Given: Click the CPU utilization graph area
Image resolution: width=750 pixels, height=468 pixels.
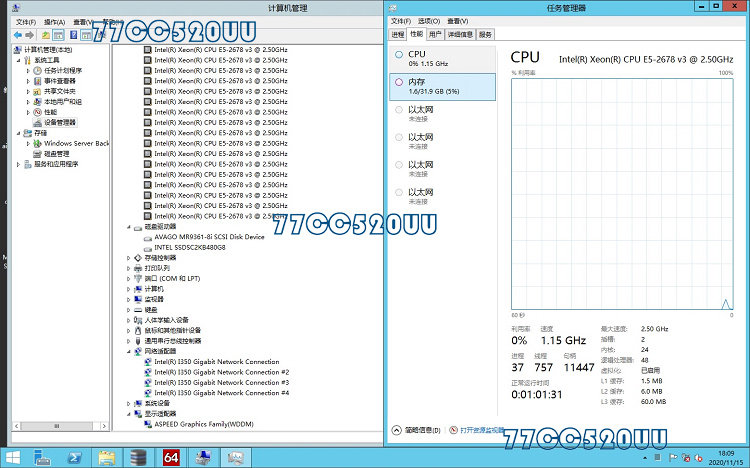Looking at the screenshot, I should pyautogui.click(x=622, y=194).
